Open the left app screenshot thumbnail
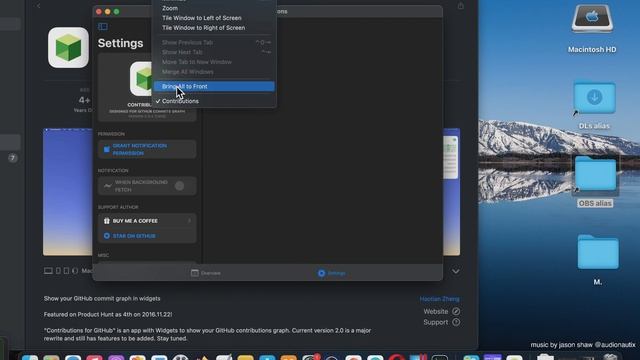The image size is (640, 360). [68, 192]
